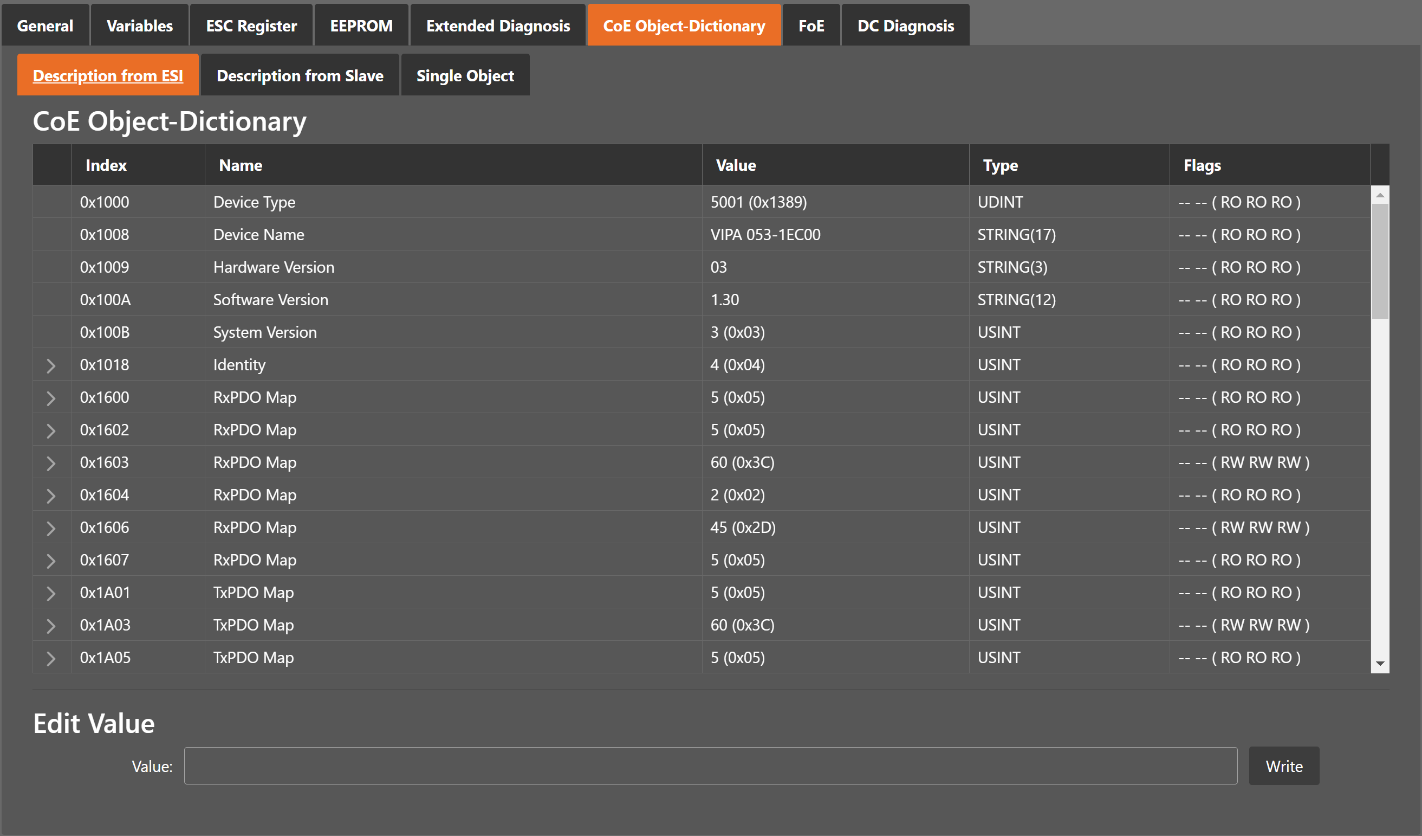
Task: Expand the 0x1600 RxPDO Map entry
Action: coord(51,398)
